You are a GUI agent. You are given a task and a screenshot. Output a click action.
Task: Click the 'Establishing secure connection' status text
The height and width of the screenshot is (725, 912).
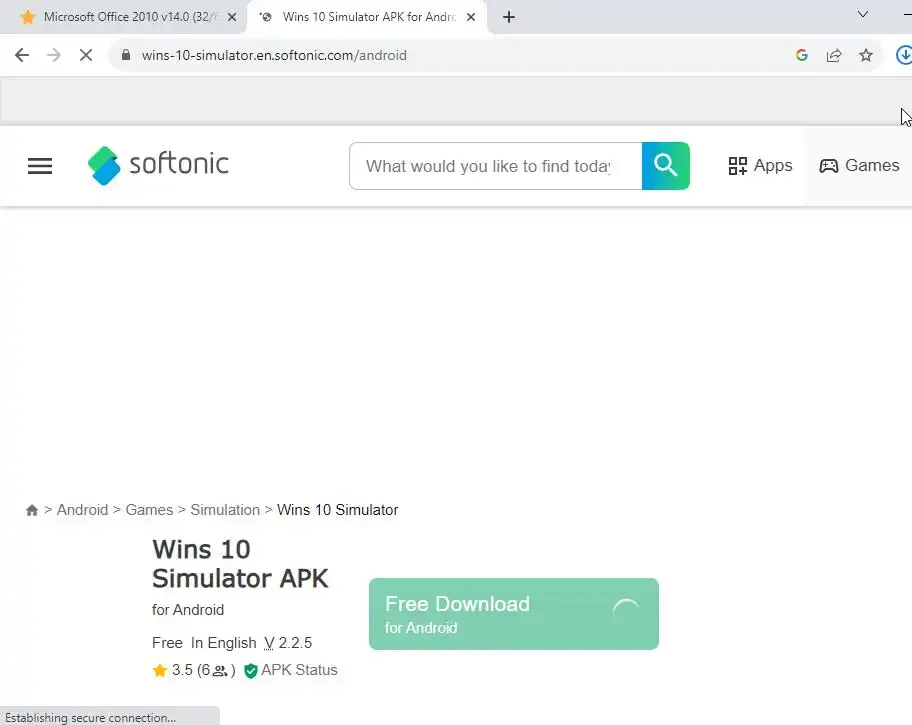[x=90, y=717]
